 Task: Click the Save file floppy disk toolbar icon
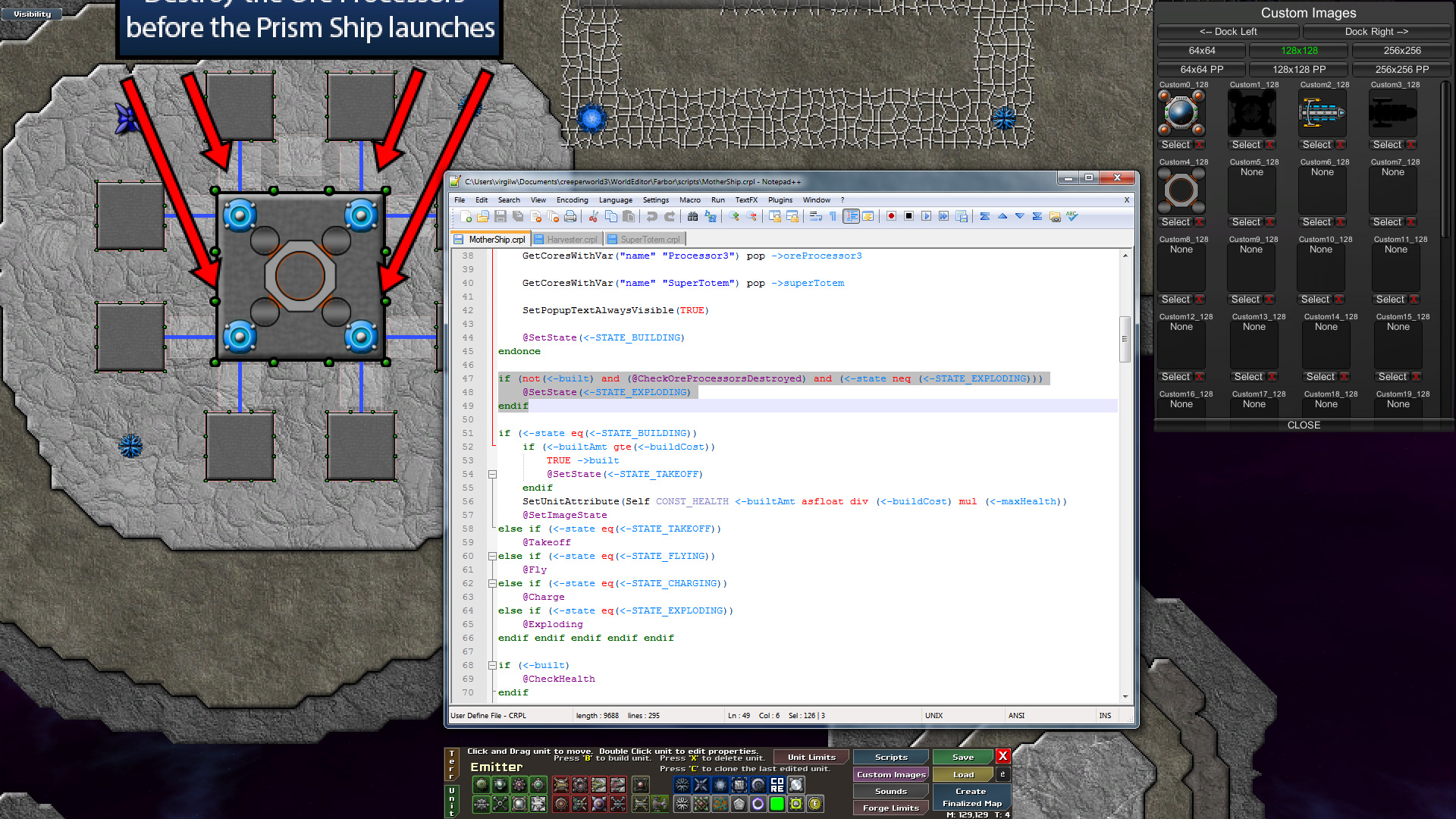[x=500, y=217]
